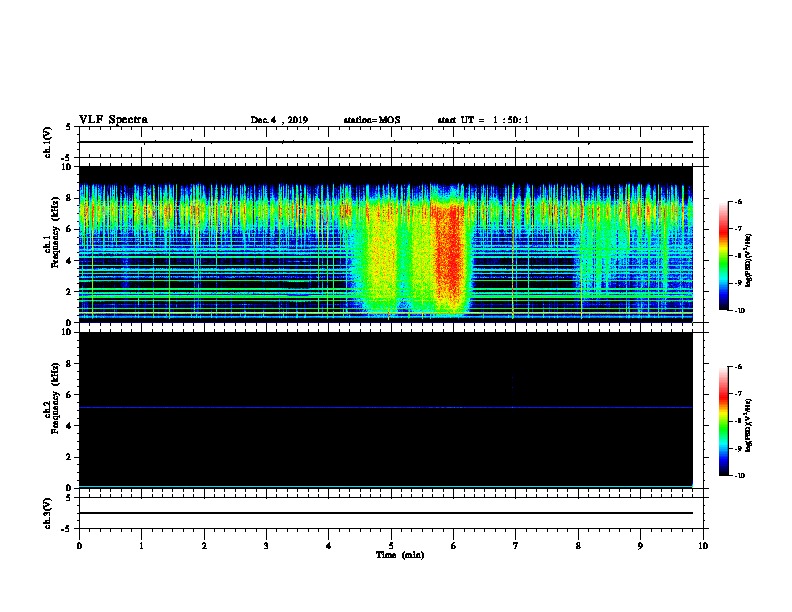This screenshot has height=612, width=792.
Task: Click the '3' tick on the time axis
Action: (266, 546)
